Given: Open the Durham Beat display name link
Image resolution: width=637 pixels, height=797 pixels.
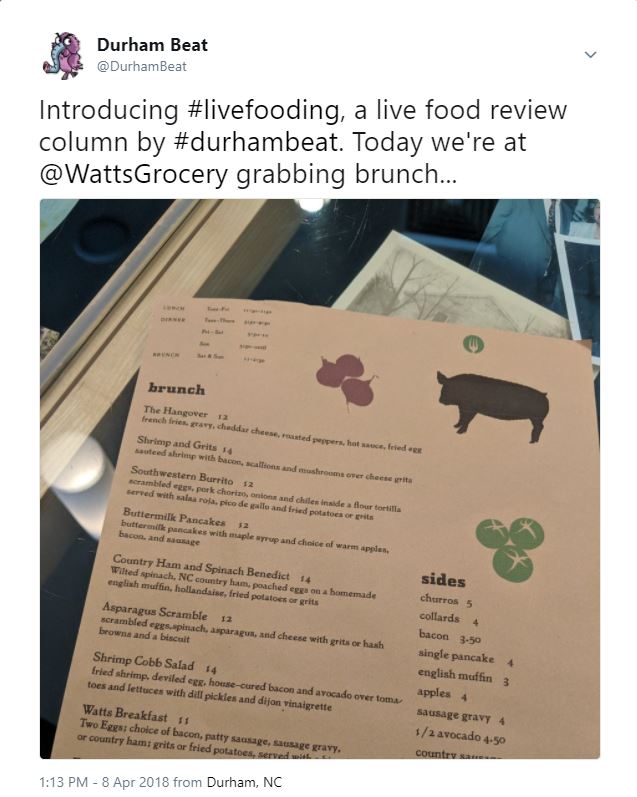Looking at the screenshot, I should 152,45.
